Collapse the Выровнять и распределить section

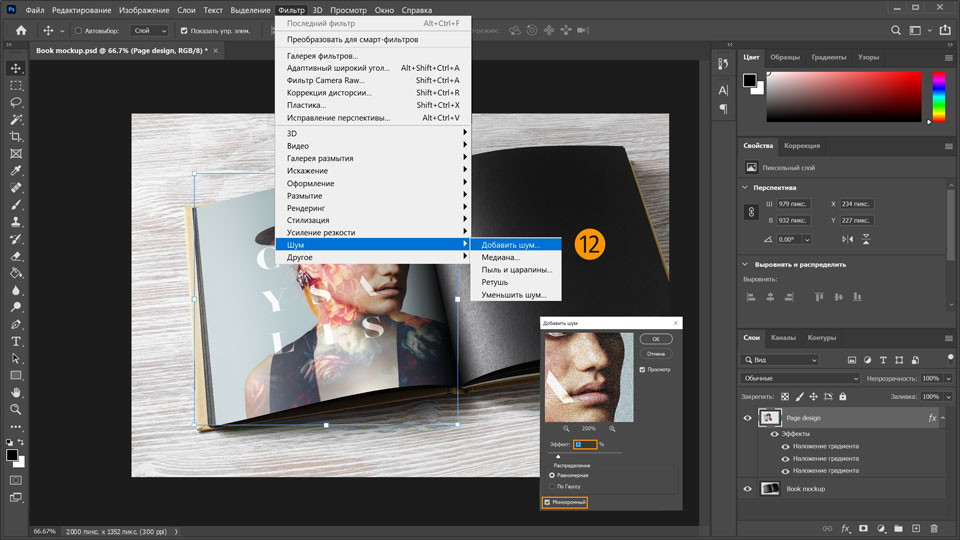coord(745,264)
